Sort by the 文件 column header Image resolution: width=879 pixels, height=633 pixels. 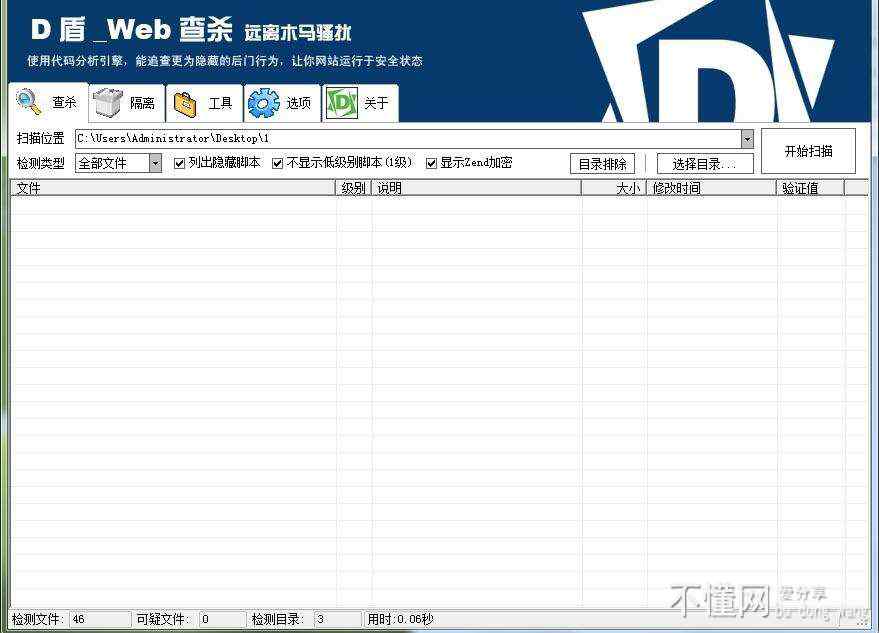click(173, 188)
